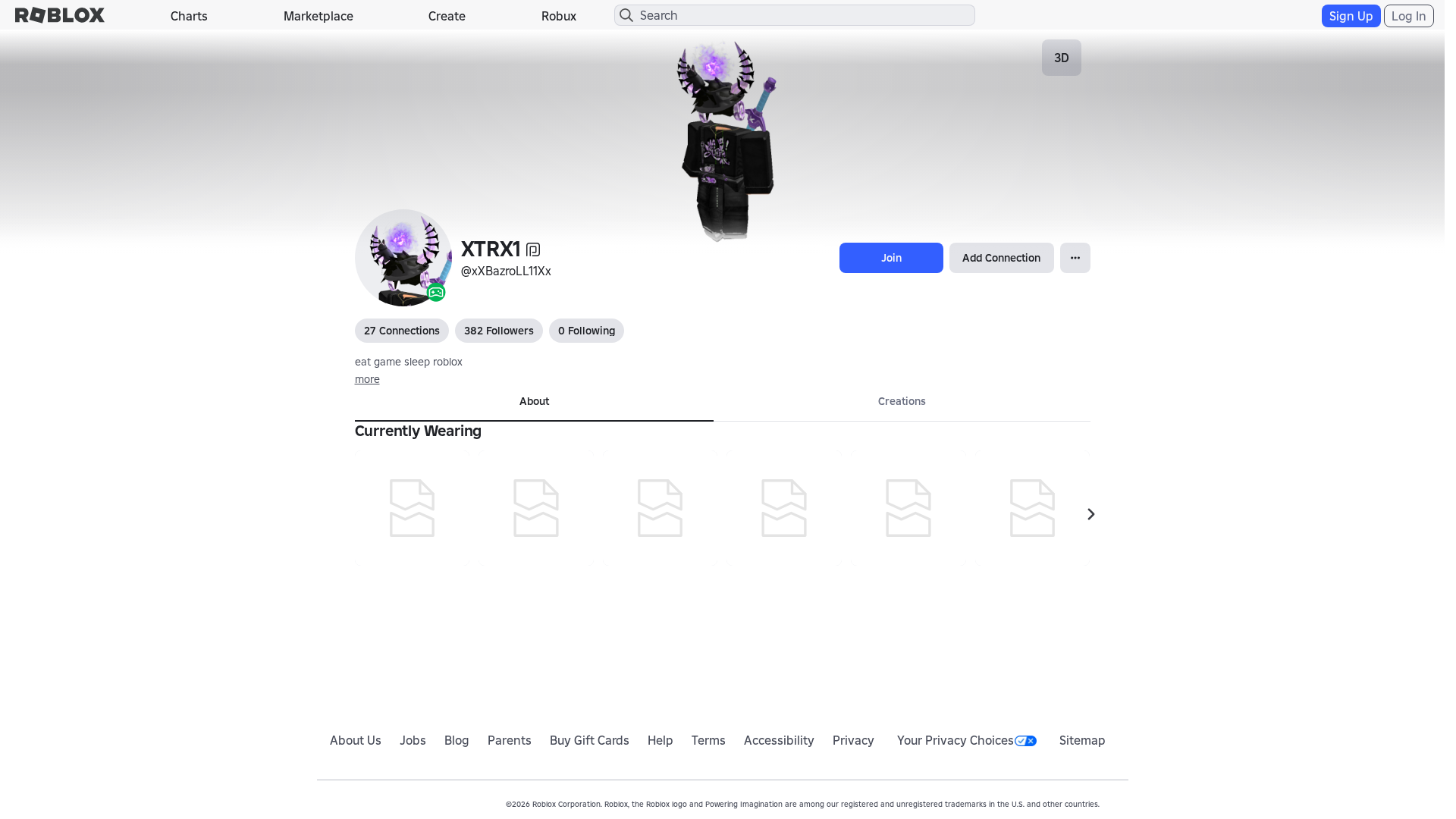
Task: Open the Blog footer link
Action: (x=457, y=740)
